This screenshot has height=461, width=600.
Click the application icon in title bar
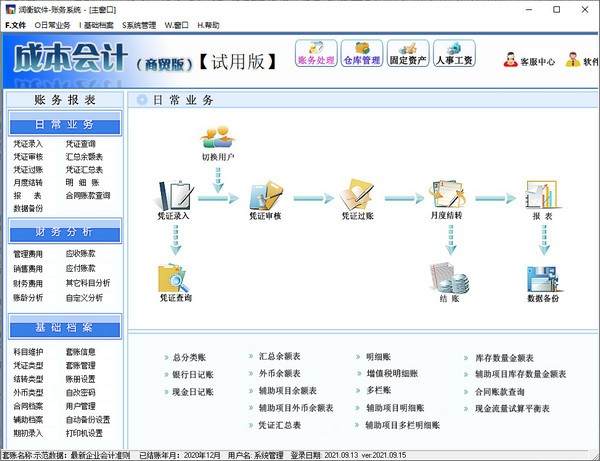(10, 9)
